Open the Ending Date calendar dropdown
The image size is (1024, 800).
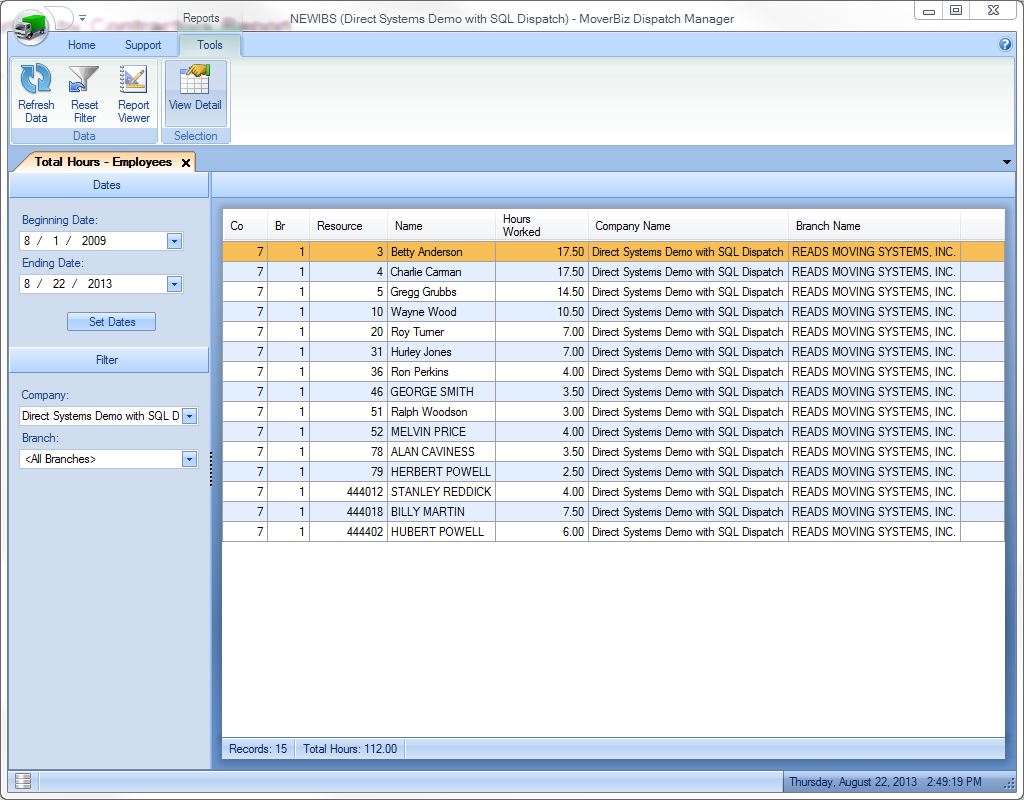tap(174, 284)
